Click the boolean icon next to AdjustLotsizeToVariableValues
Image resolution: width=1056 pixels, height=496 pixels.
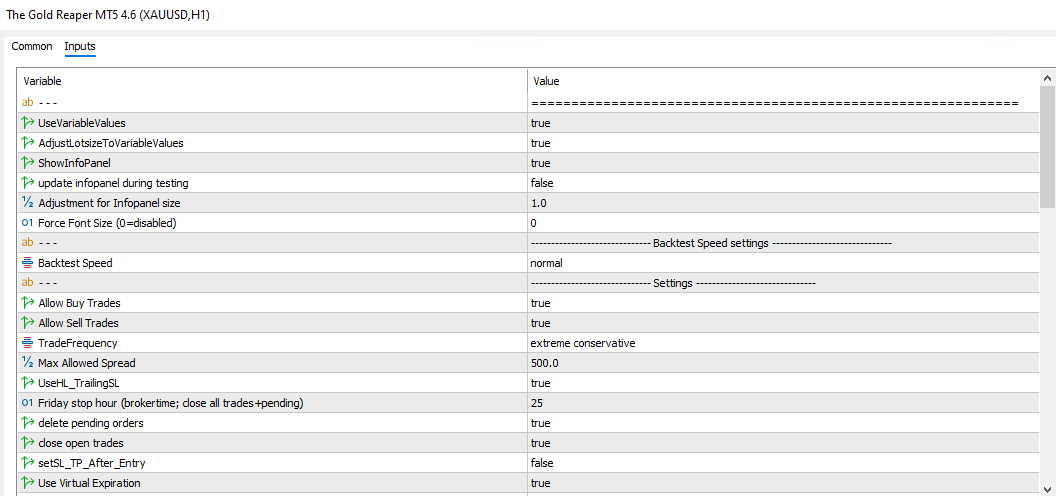[28, 143]
